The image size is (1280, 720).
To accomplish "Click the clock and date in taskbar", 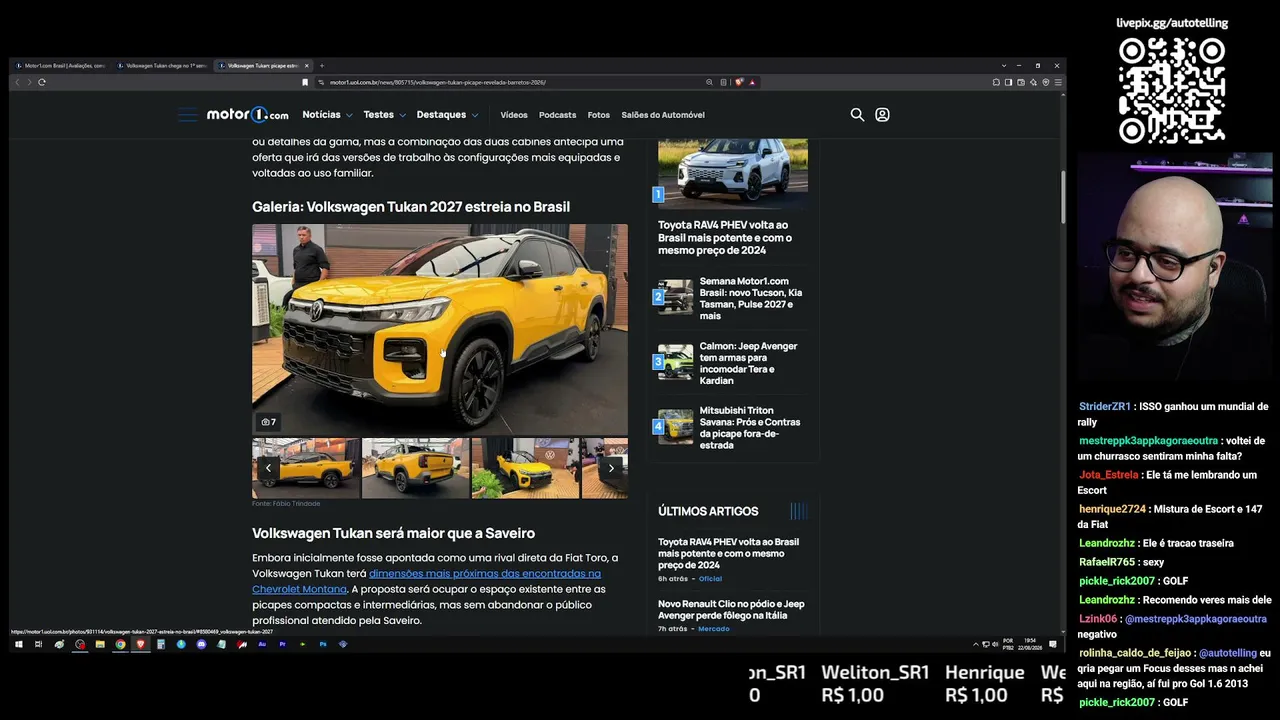I will pos(1031,645).
